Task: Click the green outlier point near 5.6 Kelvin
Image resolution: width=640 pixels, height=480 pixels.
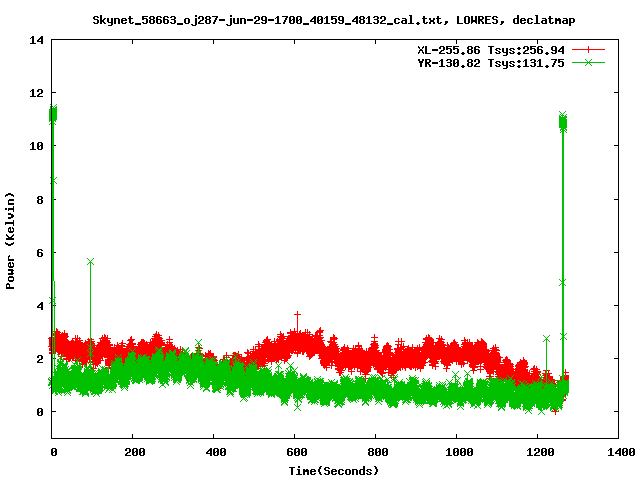Action: (x=91, y=262)
